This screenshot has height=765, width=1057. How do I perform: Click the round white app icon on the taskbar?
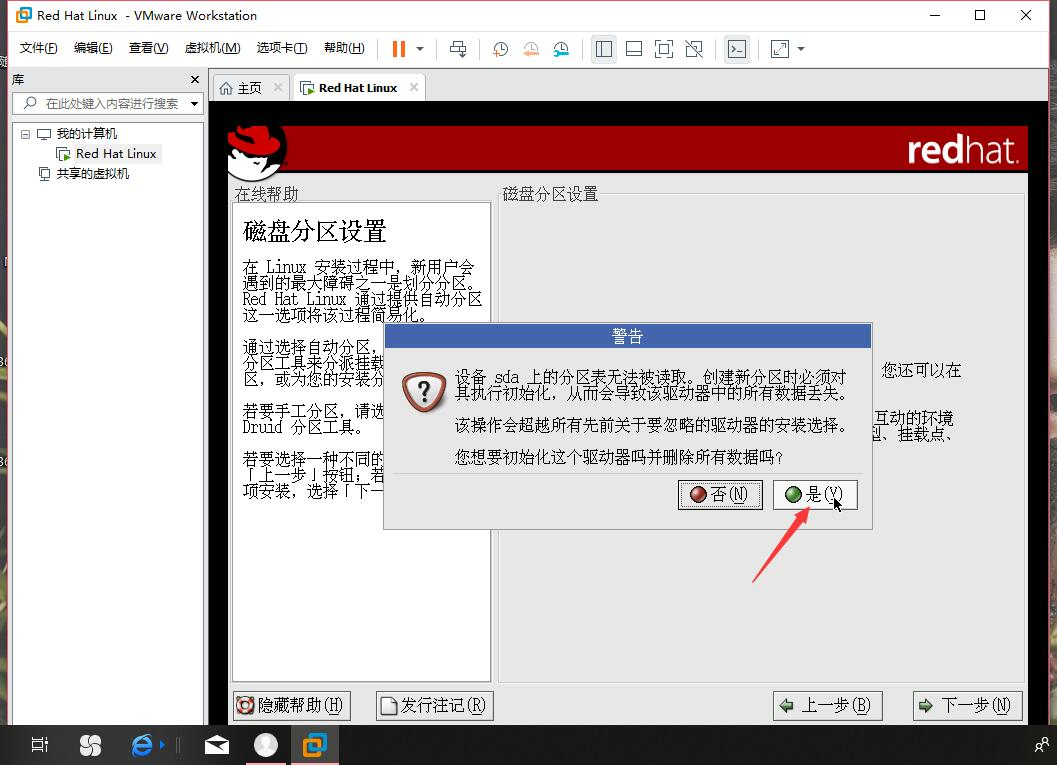[x=266, y=745]
